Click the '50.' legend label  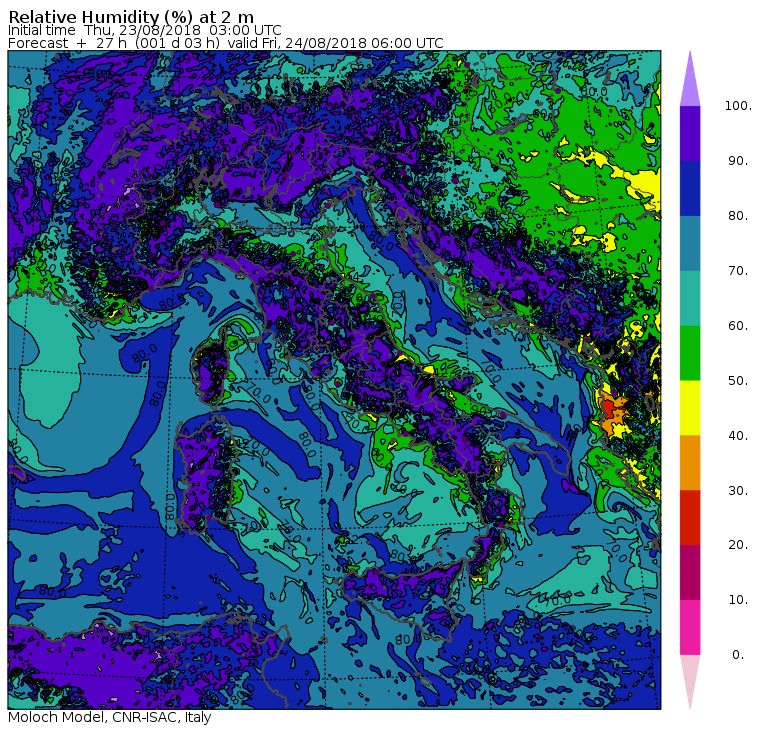point(738,381)
